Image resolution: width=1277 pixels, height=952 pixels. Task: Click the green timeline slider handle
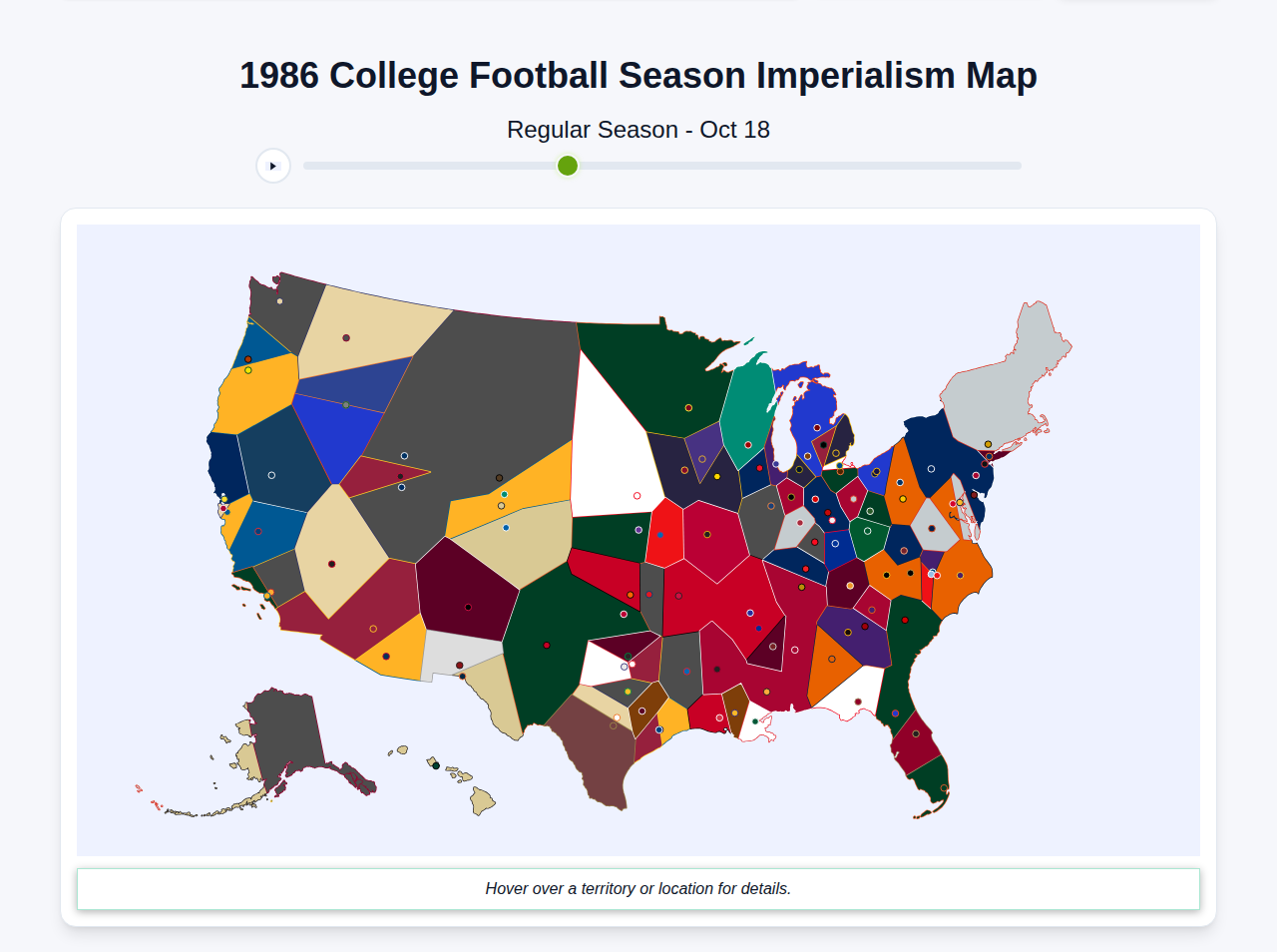tap(566, 165)
